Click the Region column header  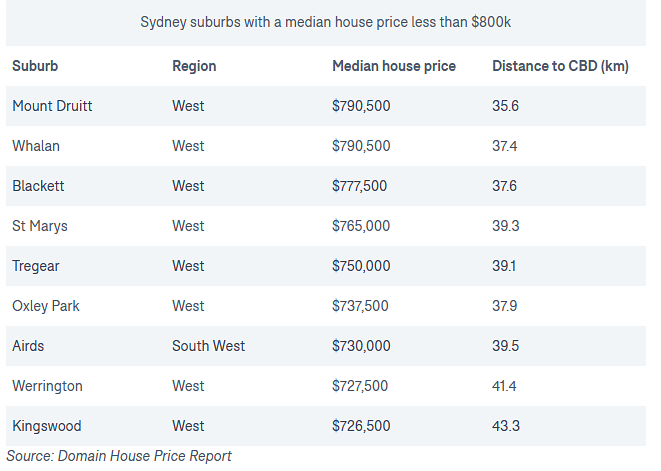pos(194,66)
